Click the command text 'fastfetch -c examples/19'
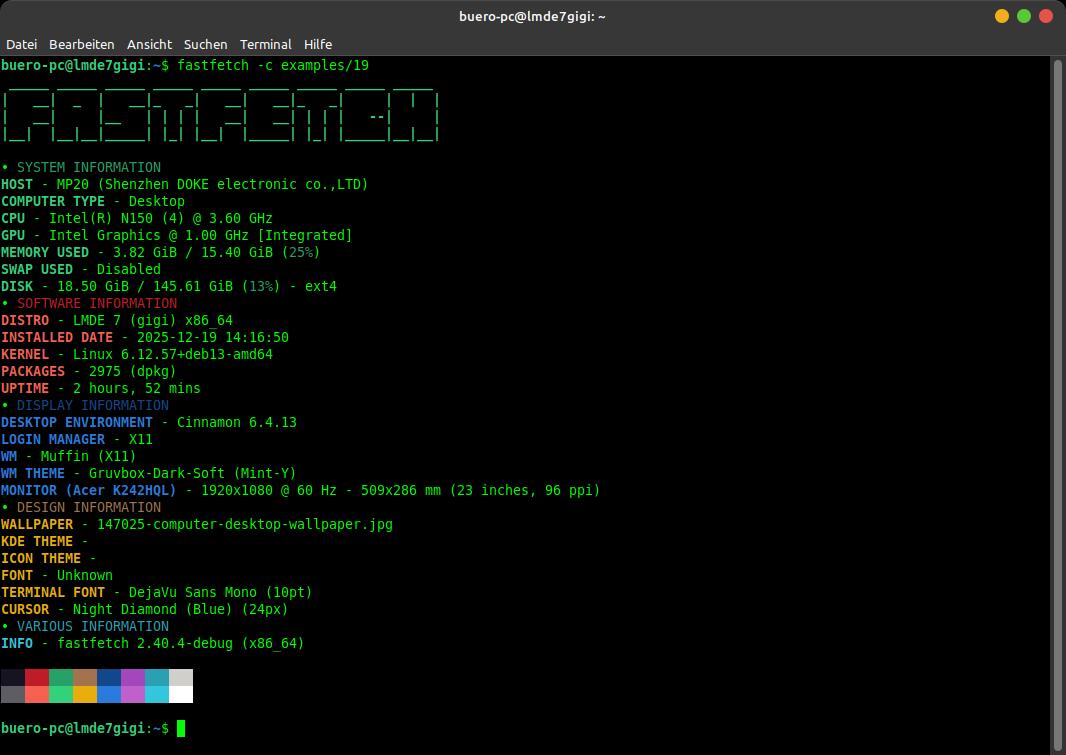This screenshot has width=1066, height=755. click(273, 65)
